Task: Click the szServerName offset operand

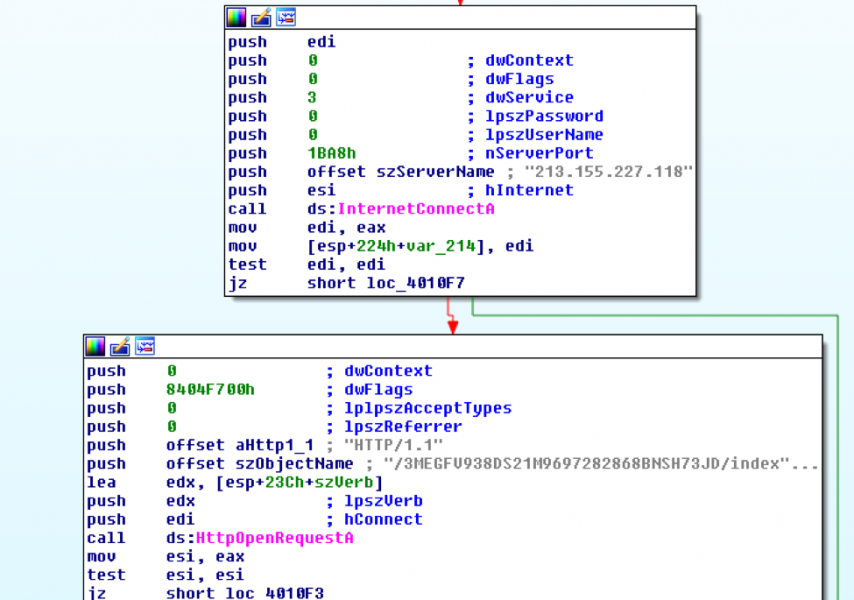Action: [x=435, y=172]
